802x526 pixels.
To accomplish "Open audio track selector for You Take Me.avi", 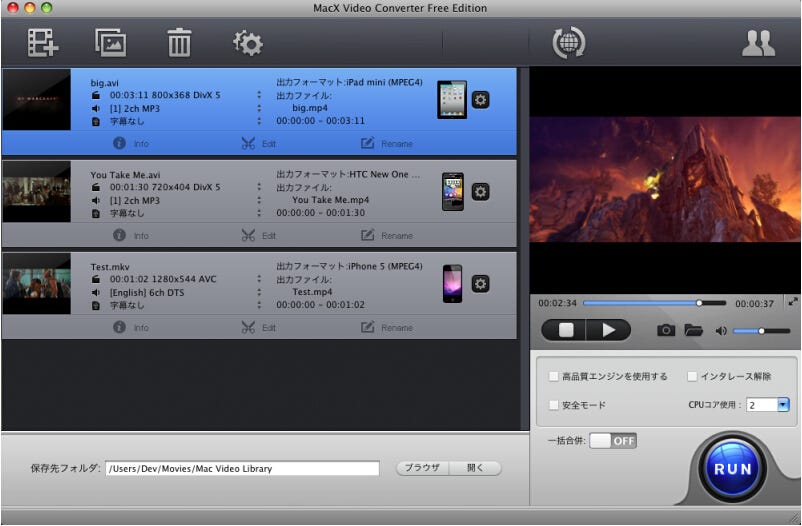I will (259, 201).
